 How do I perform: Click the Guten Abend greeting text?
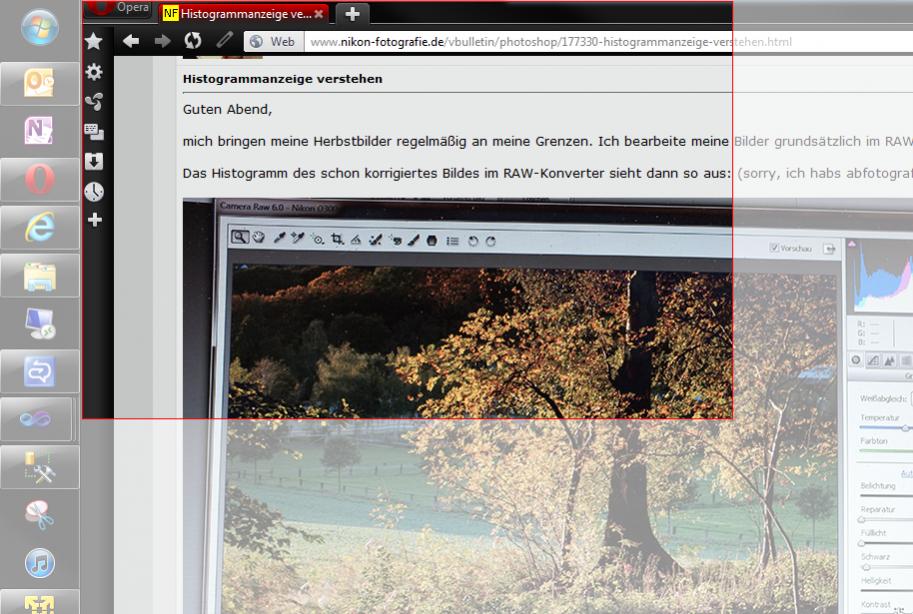(x=227, y=110)
